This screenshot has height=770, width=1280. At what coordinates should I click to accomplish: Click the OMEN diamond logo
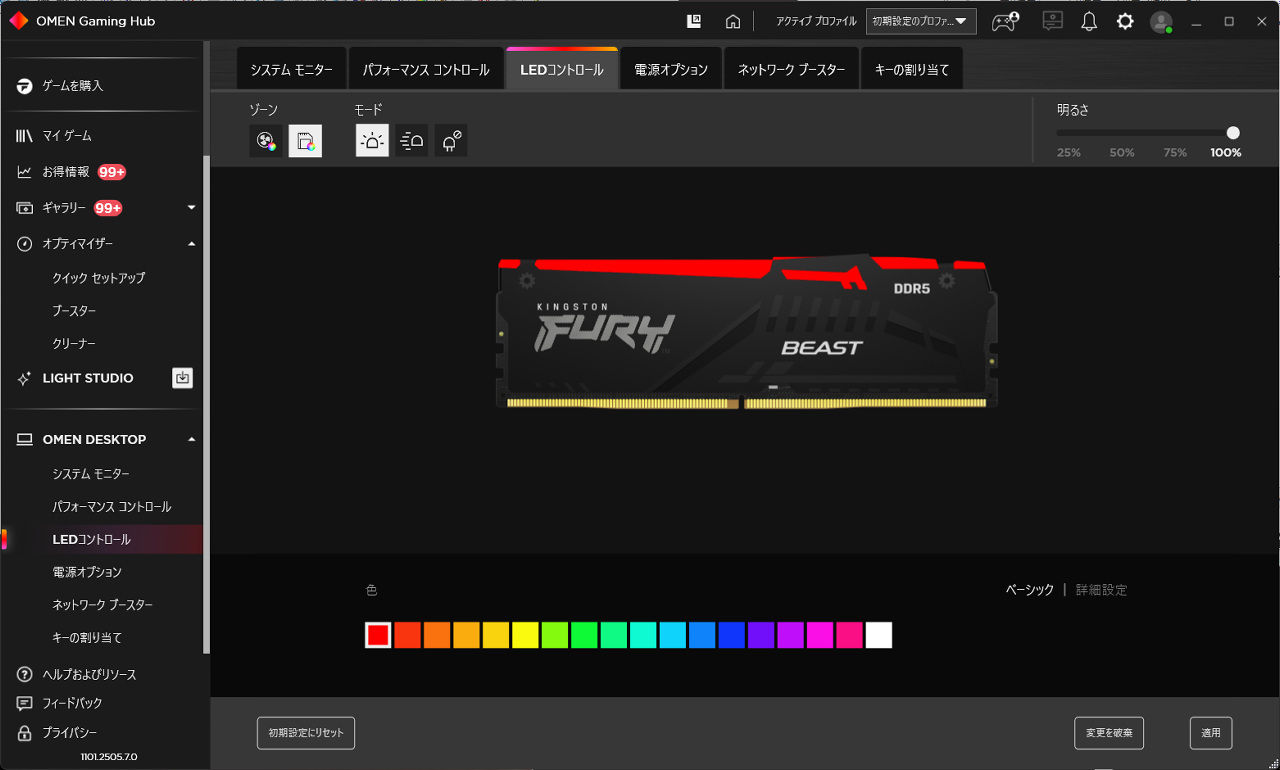pyautogui.click(x=18, y=21)
